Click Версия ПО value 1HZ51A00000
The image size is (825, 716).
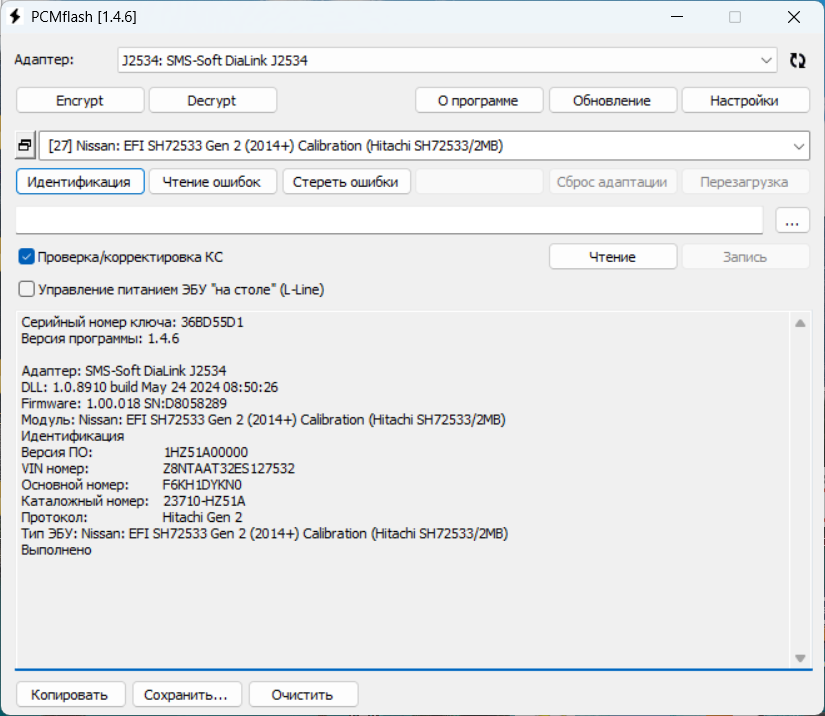click(206, 452)
